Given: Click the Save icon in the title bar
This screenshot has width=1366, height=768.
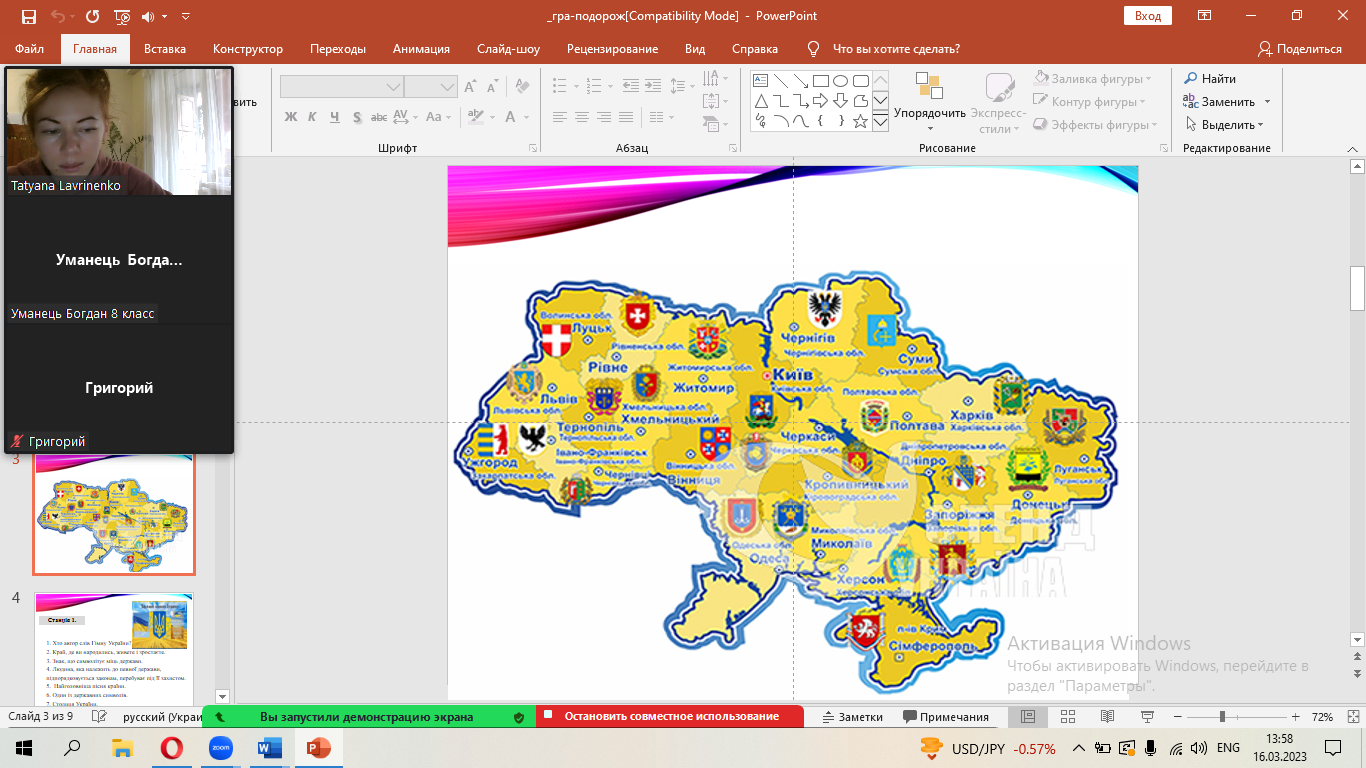Looking at the screenshot, I should [x=28, y=16].
